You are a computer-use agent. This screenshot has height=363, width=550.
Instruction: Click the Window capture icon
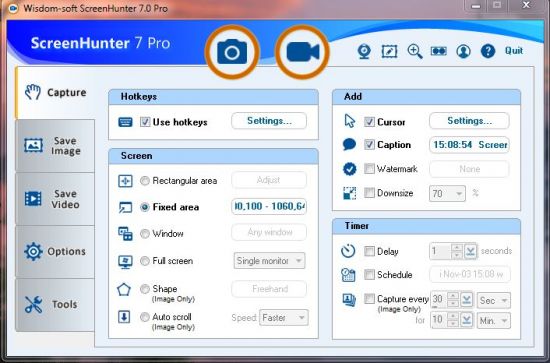125,234
